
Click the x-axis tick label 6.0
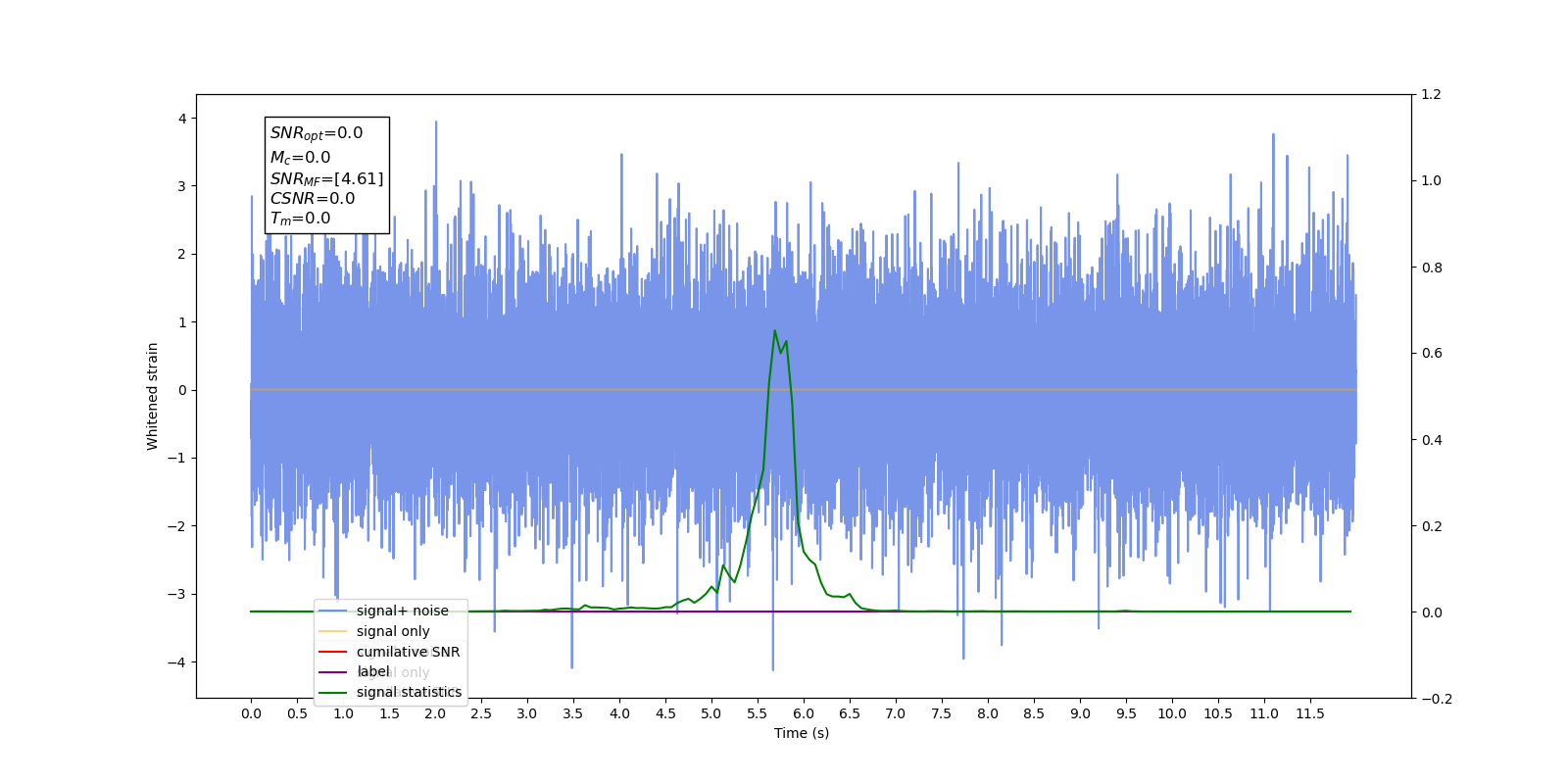coord(804,713)
